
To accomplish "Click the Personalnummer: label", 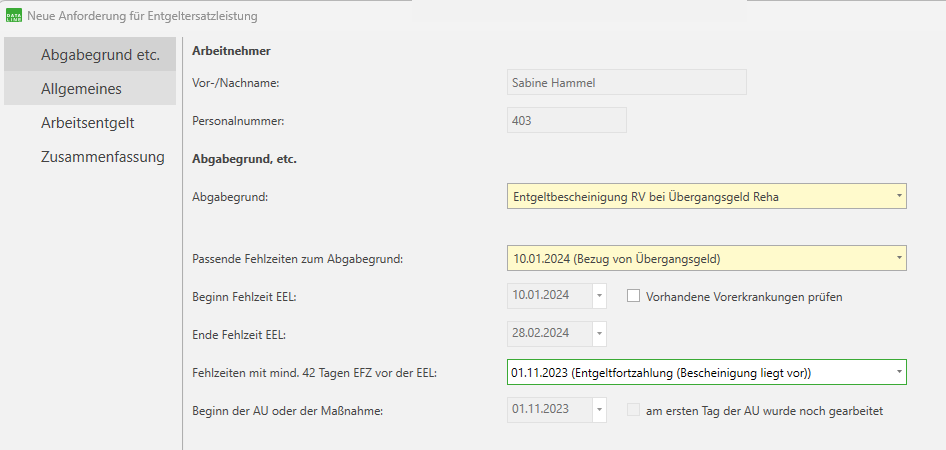I will 238,121.
